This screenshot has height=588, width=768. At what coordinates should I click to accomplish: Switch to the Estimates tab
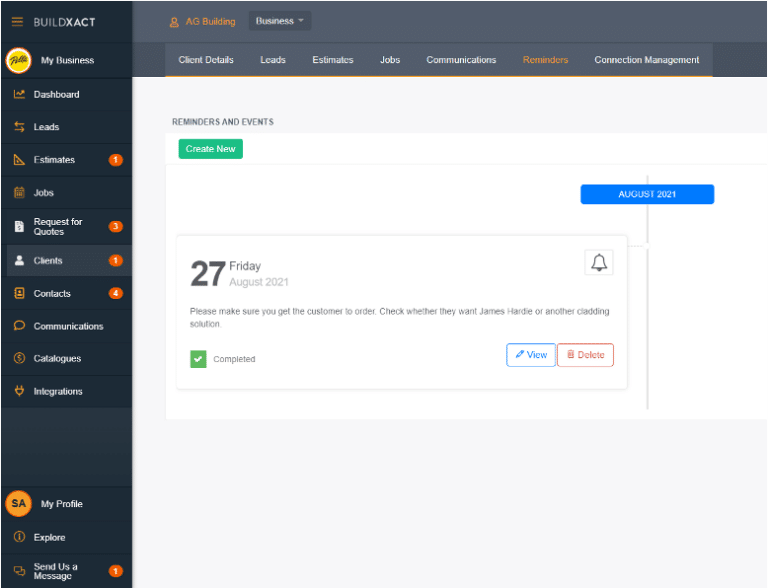coord(333,60)
